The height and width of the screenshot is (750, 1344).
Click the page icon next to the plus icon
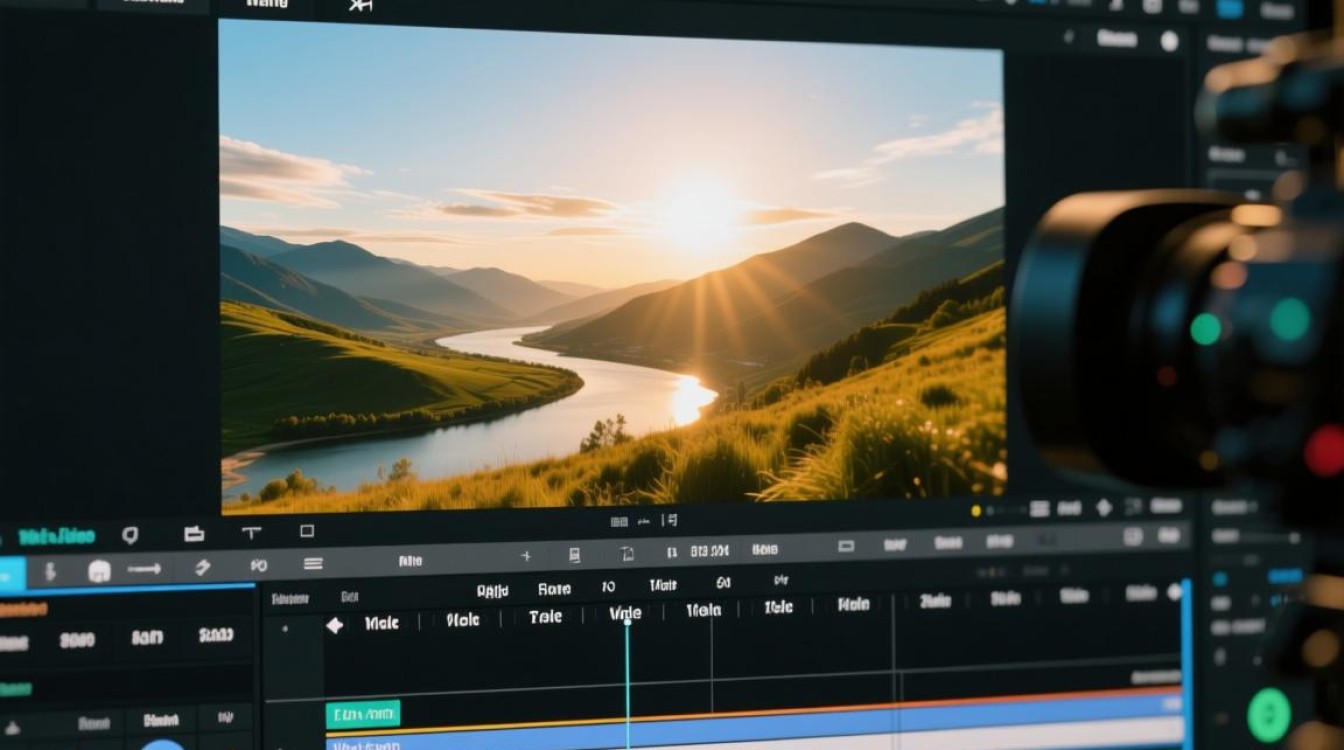574,555
